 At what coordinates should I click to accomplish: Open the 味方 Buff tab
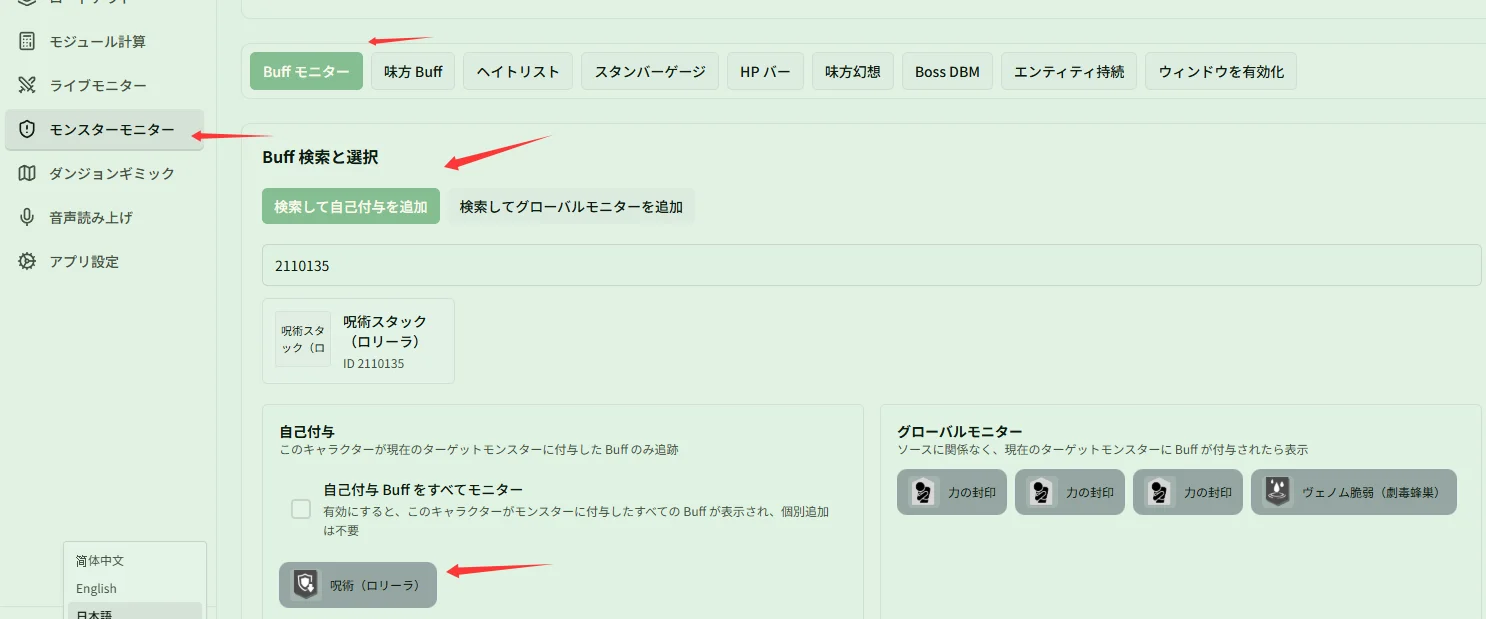[x=413, y=72]
